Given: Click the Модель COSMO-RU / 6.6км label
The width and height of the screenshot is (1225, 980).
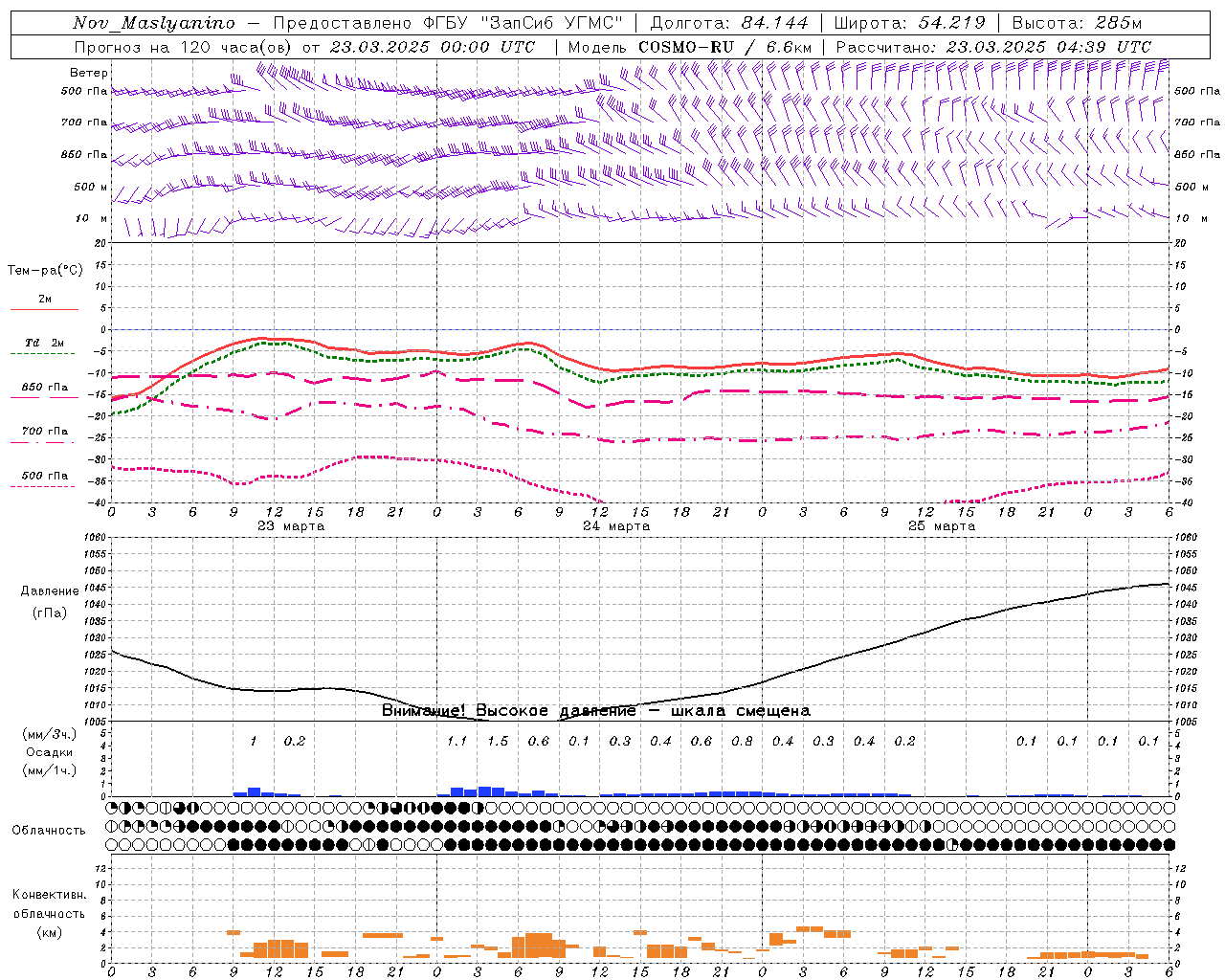Looking at the screenshot, I should coord(690,47).
